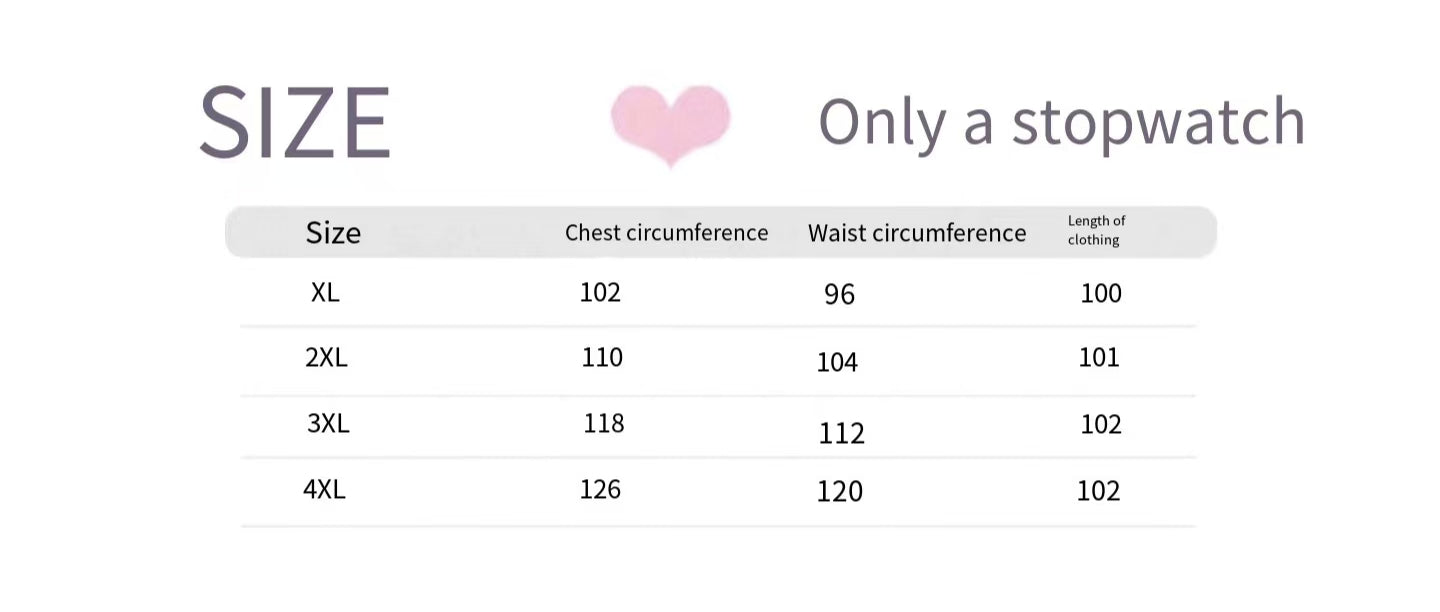Select the 3XL size row label
The width and height of the screenshot is (1440, 612).
point(328,424)
